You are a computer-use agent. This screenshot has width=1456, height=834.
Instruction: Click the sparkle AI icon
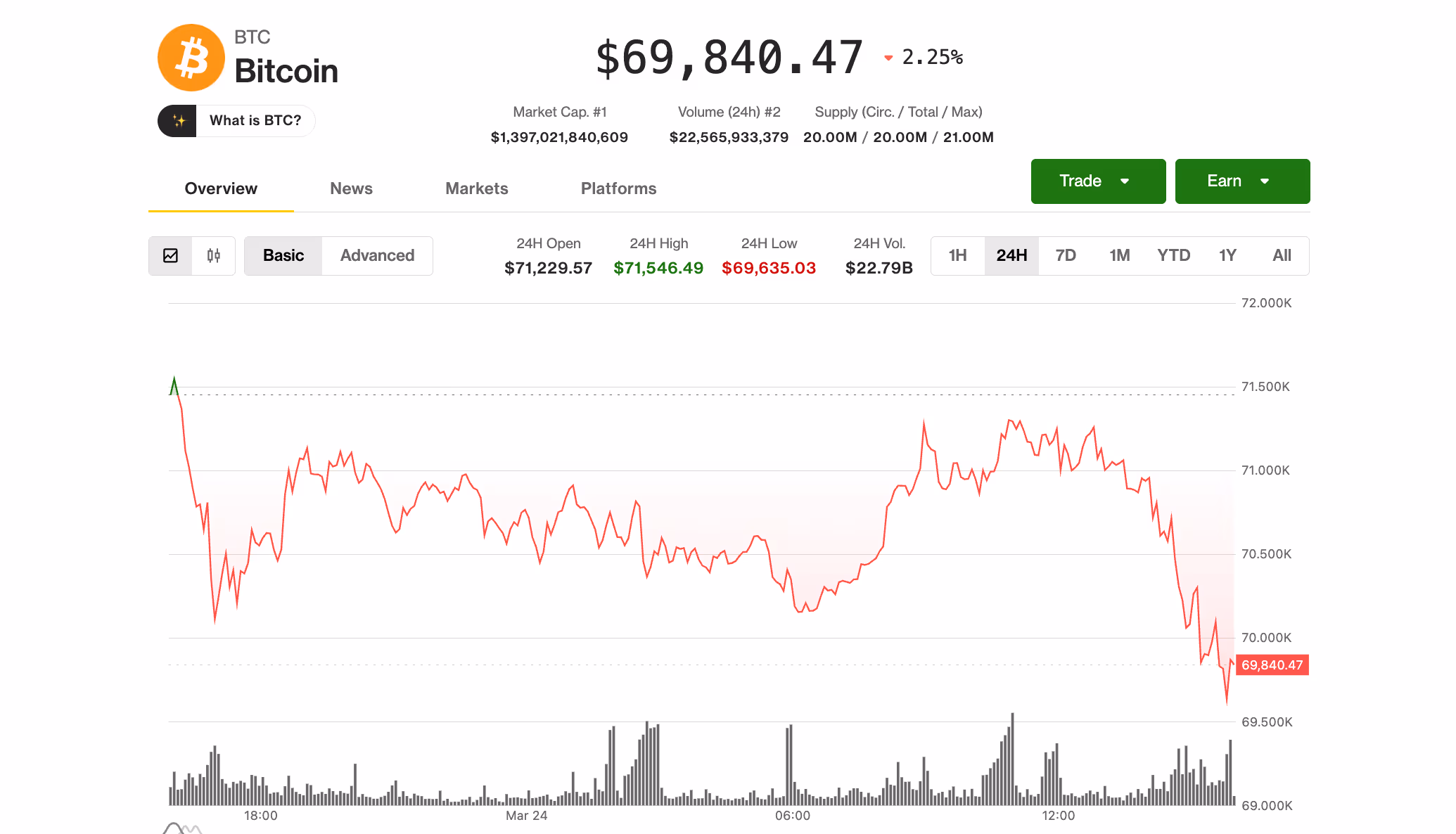[x=179, y=121]
